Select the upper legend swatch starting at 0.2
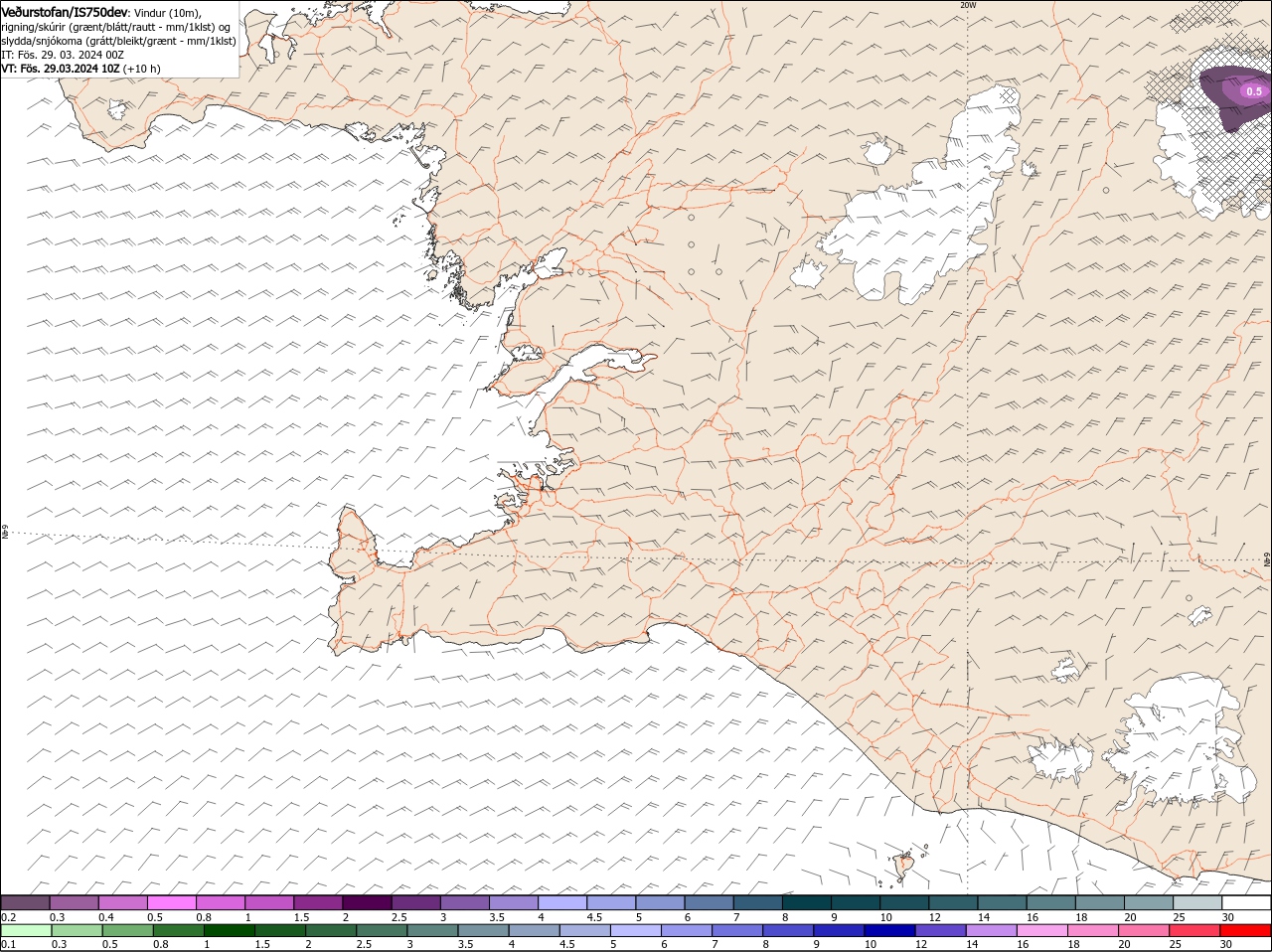 point(25,902)
